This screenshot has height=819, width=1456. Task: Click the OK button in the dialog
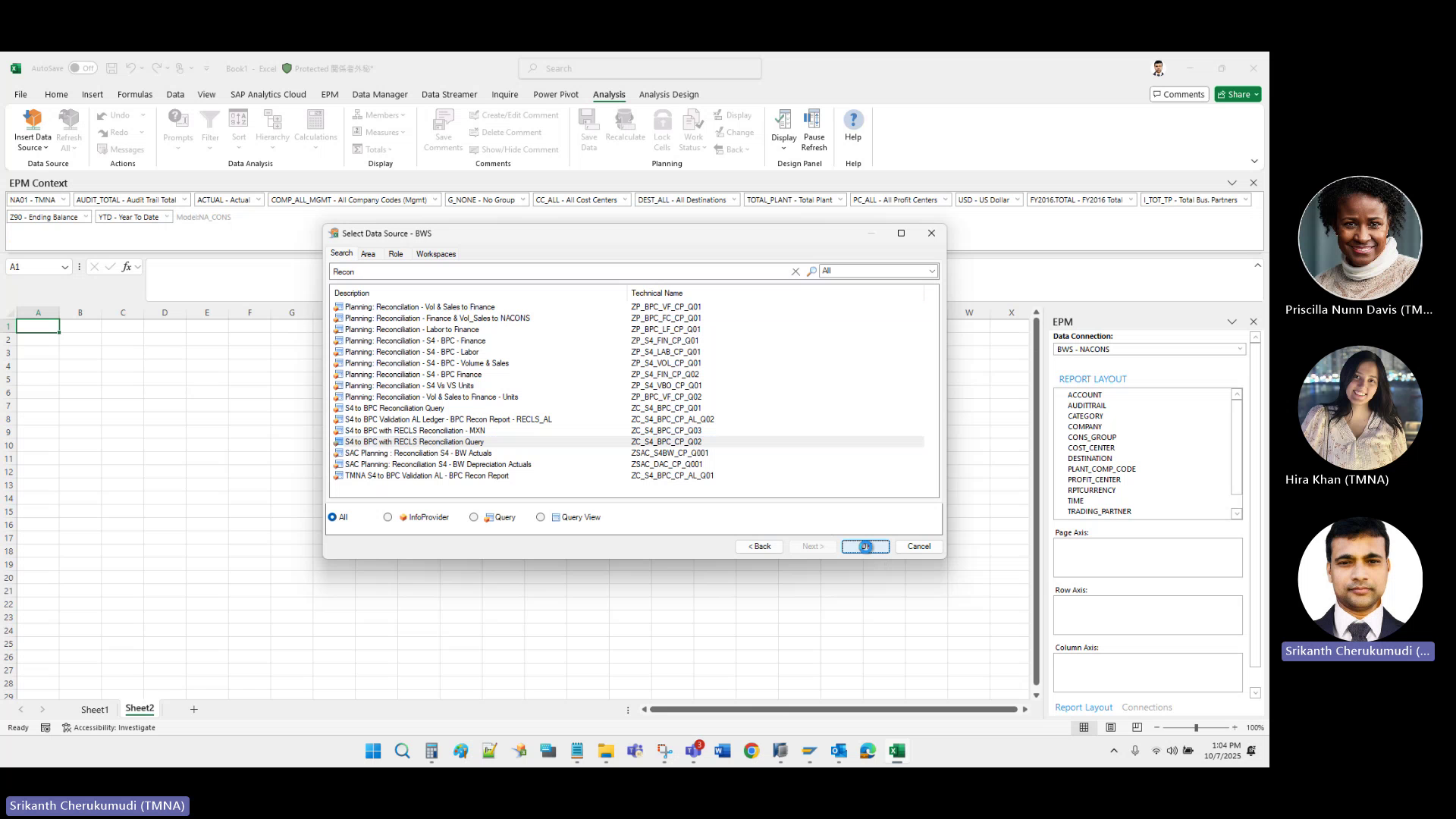pos(864,546)
